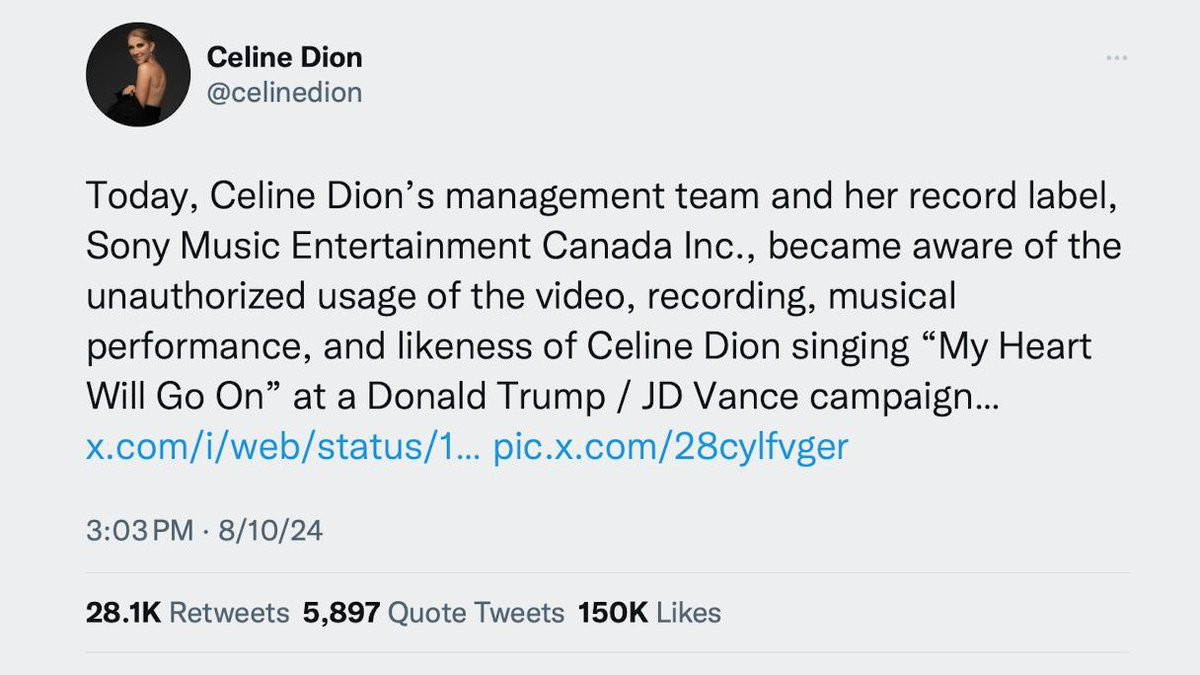Open the Celine Dion display name

[284, 58]
